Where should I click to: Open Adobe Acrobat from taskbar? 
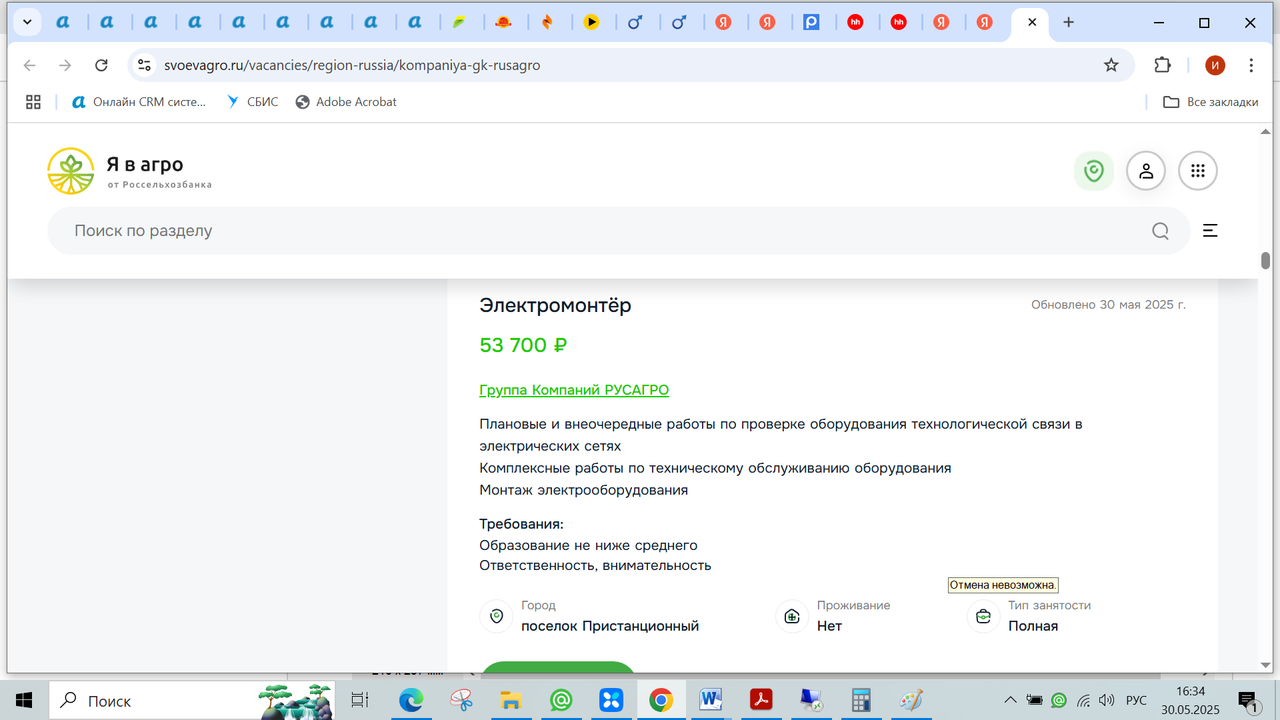click(x=761, y=700)
